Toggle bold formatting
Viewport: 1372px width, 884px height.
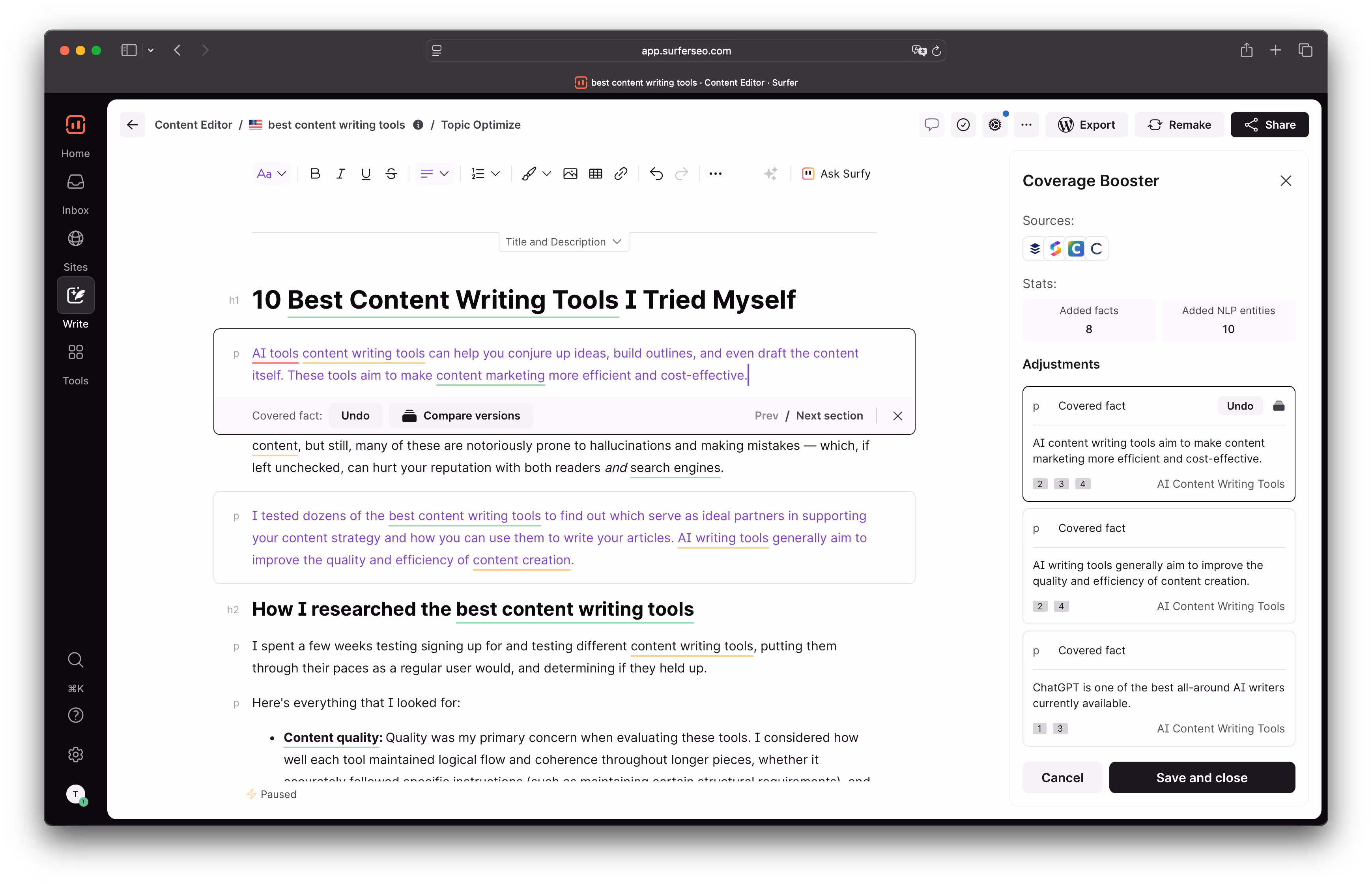click(x=315, y=174)
